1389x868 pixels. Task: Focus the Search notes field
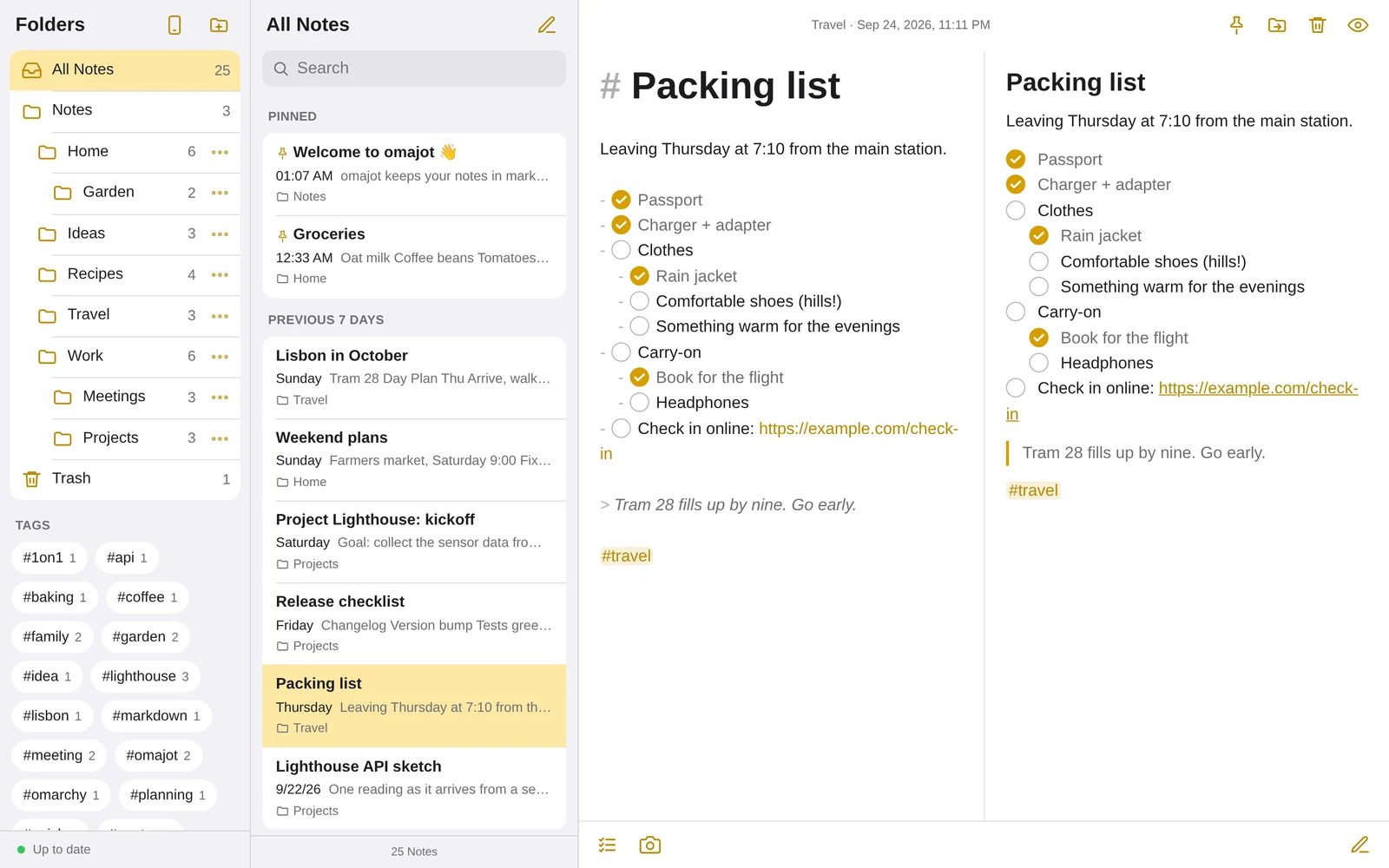[x=414, y=69]
